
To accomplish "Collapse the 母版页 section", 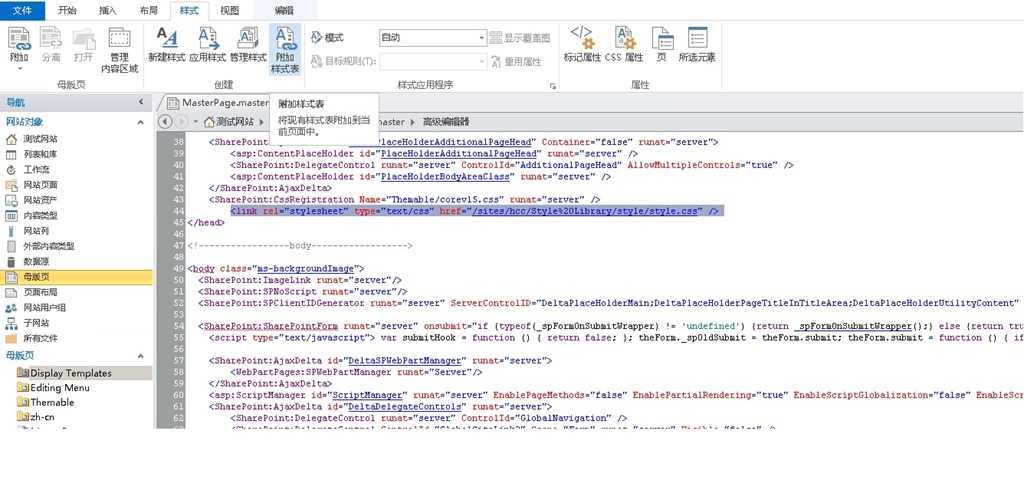I will click(x=140, y=356).
